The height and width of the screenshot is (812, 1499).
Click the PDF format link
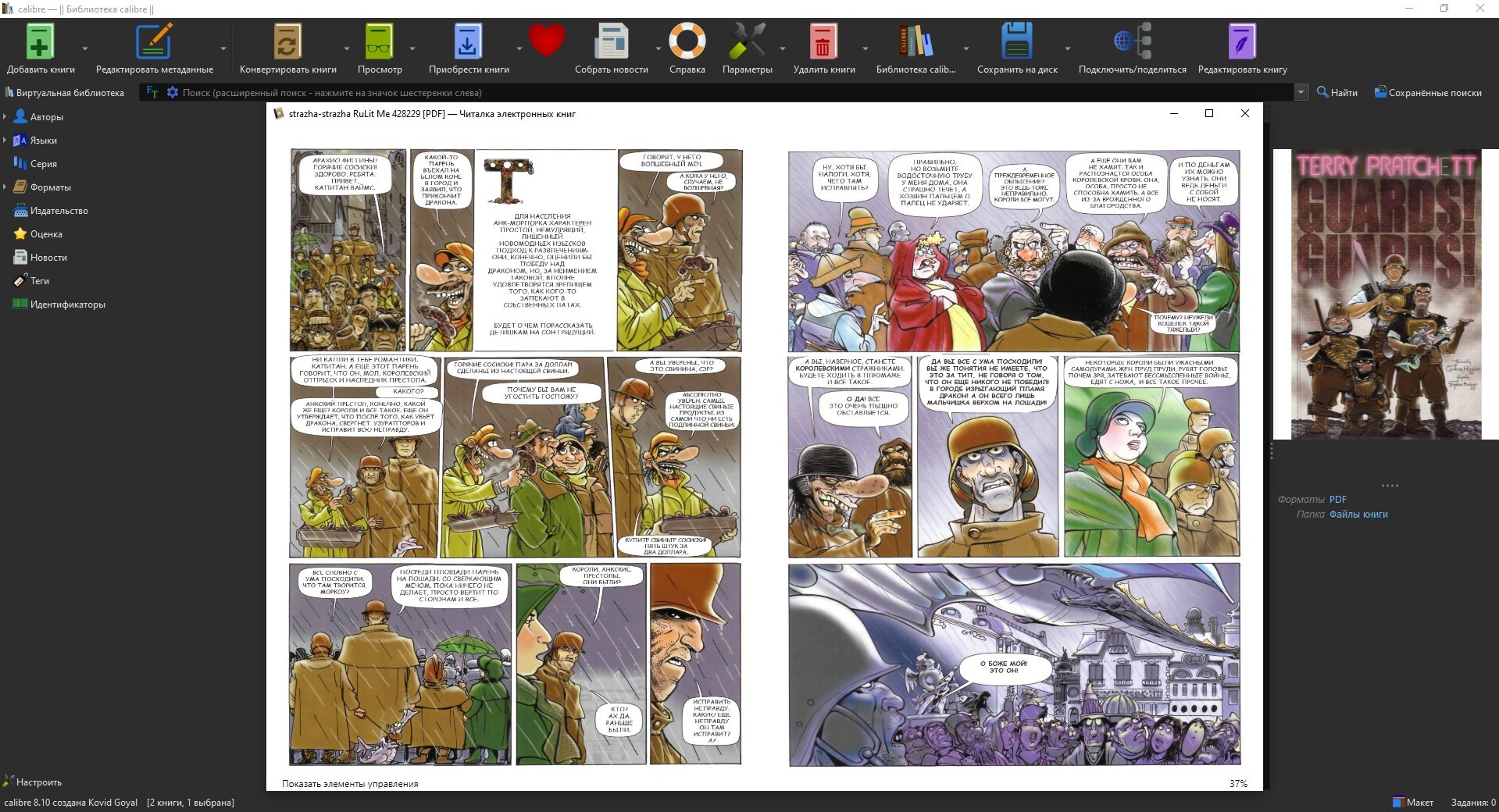[1337, 500]
